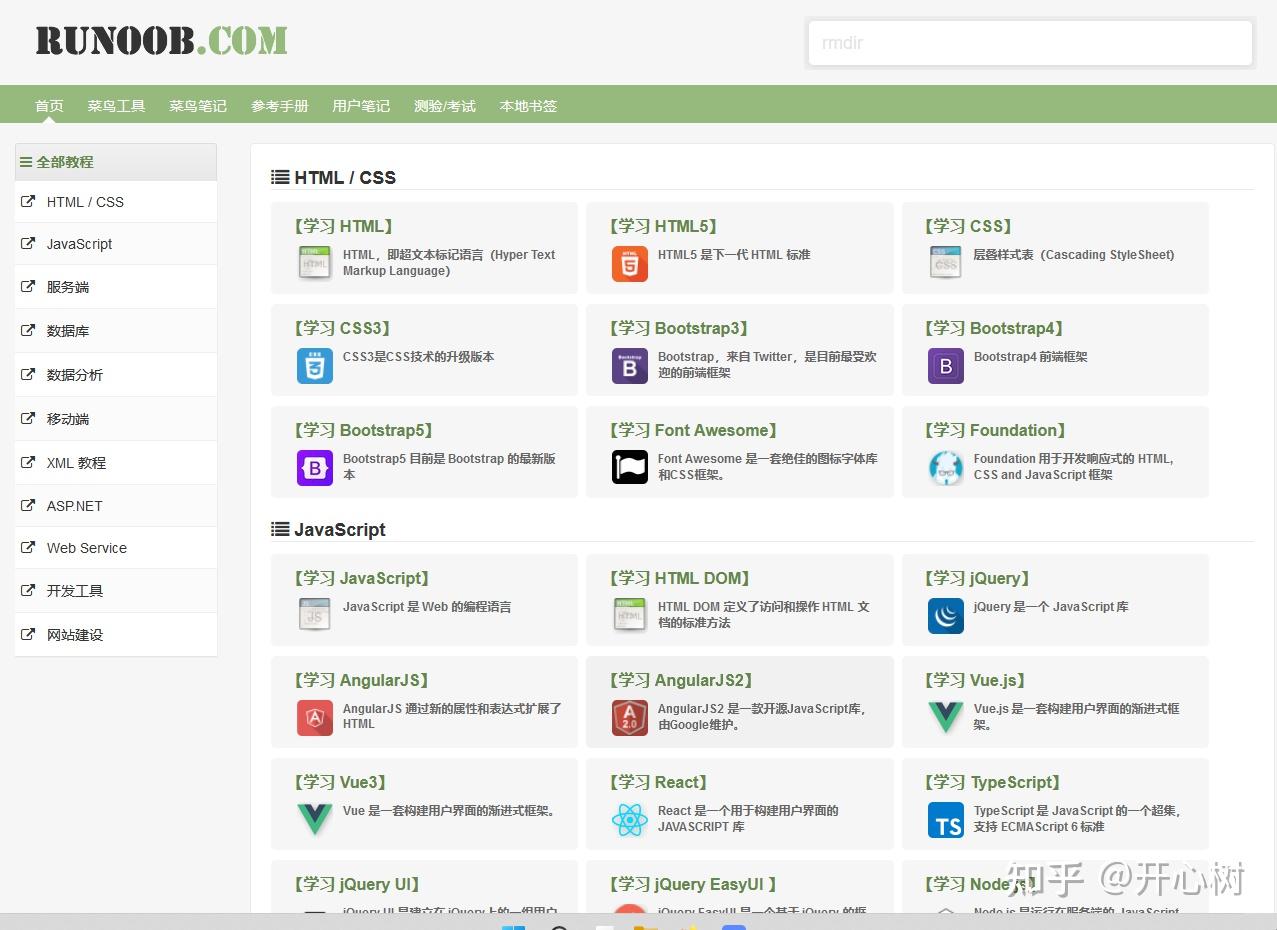This screenshot has width=1277, height=930.
Task: Click description 'JavaScript 是 Web 的编程语言'
Action: [427, 606]
